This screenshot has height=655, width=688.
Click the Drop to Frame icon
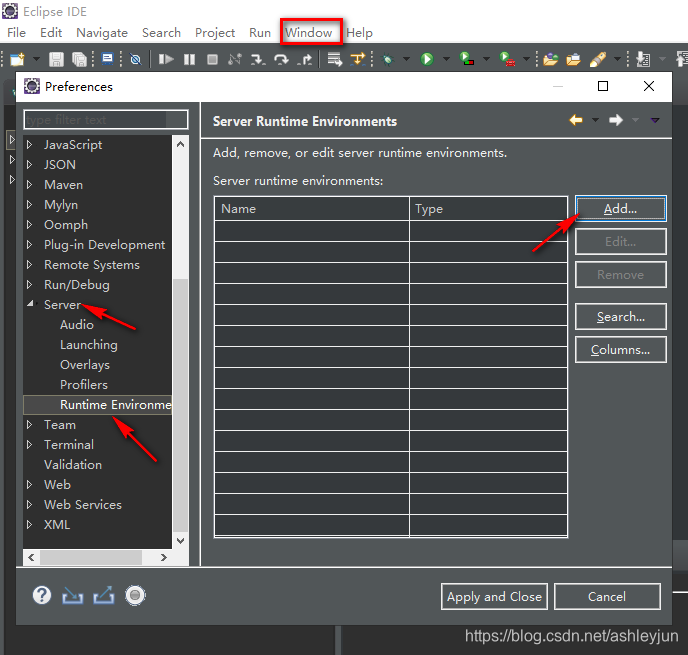click(x=335, y=59)
